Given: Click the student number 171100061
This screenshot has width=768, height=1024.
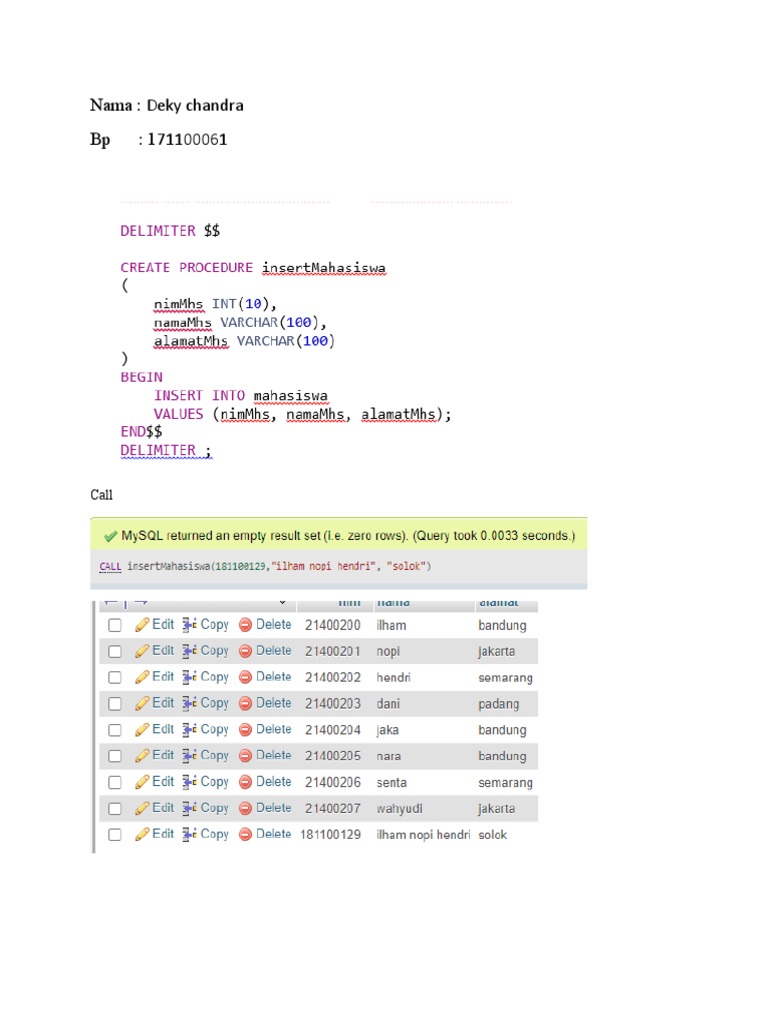Looking at the screenshot, I should [x=187, y=140].
